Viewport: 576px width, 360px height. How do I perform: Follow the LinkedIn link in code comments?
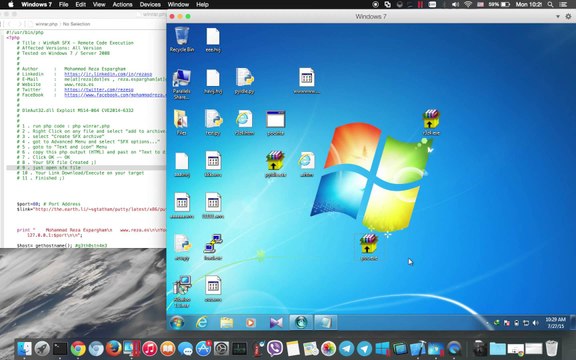tap(108, 74)
